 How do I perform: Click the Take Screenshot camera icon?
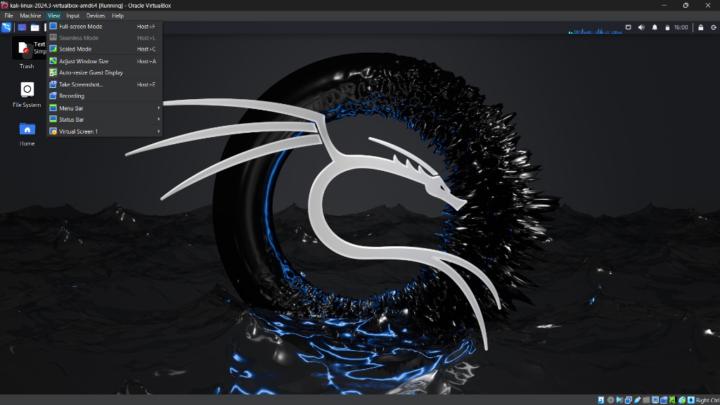click(x=53, y=84)
